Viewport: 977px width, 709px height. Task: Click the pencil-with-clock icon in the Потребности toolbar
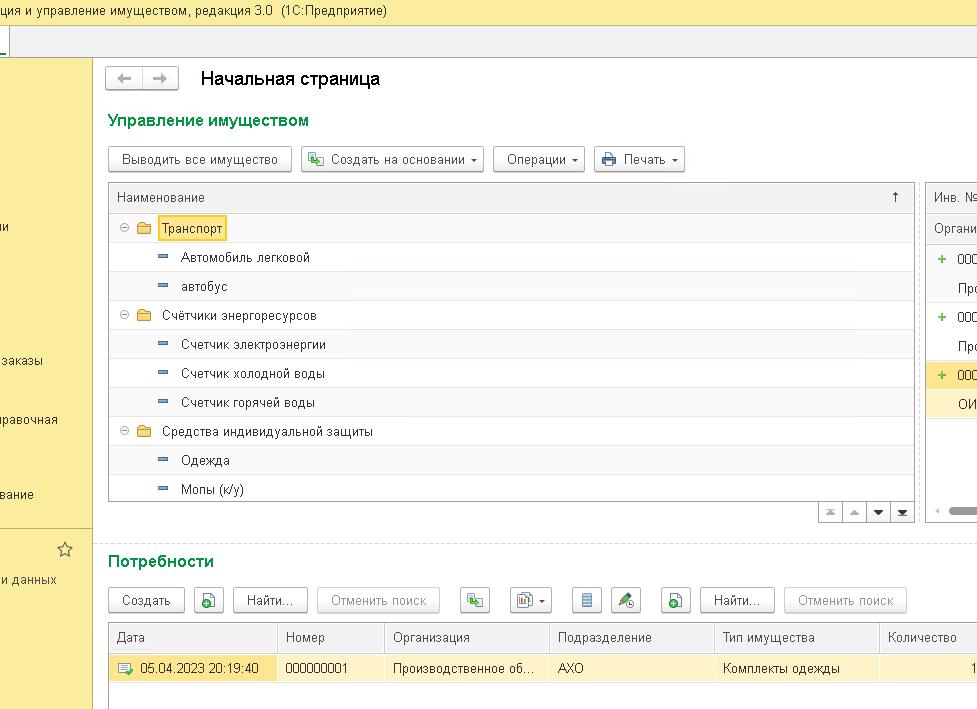coord(626,601)
